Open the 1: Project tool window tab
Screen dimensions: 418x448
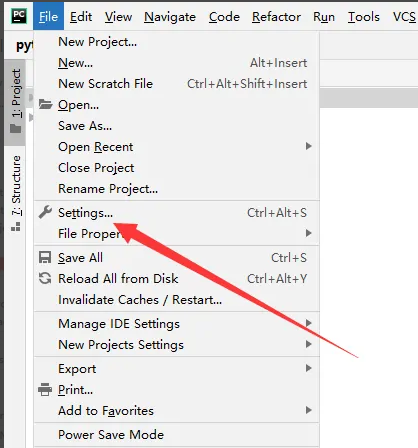click(x=15, y=102)
